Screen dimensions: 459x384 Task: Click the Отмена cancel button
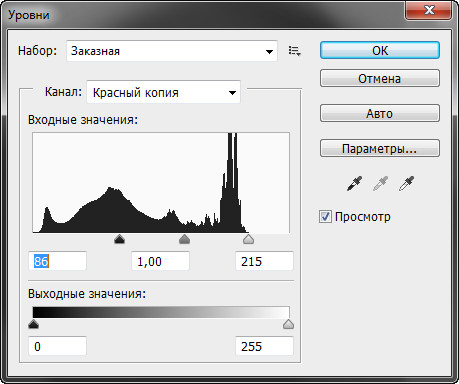click(x=380, y=78)
